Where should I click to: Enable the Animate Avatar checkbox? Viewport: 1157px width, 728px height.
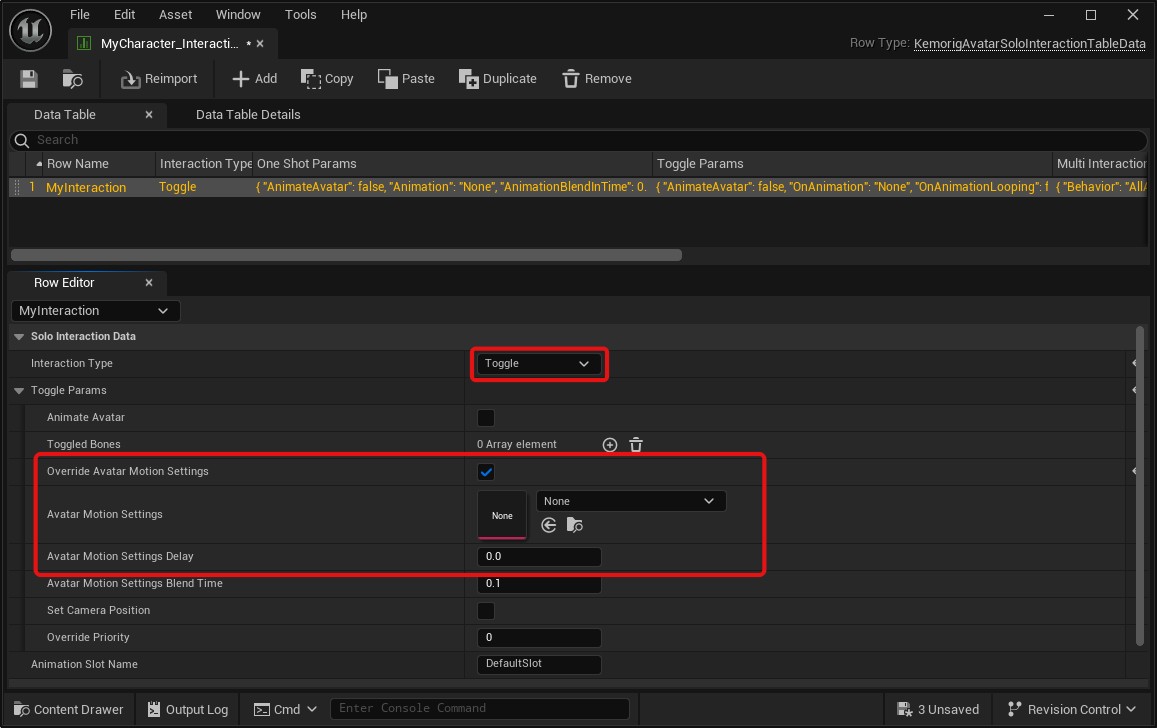[486, 418]
